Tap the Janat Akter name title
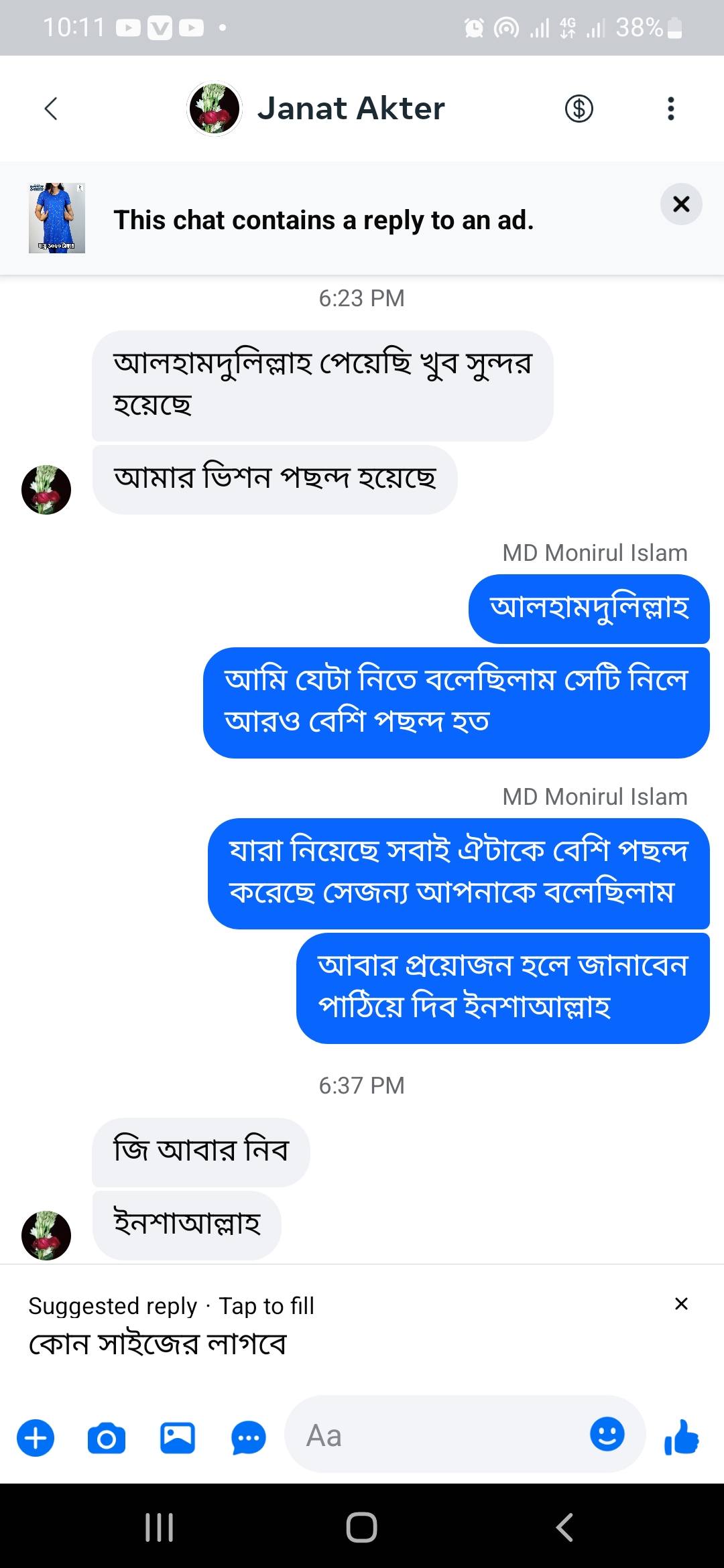The width and height of the screenshot is (724, 1568). coord(351,109)
